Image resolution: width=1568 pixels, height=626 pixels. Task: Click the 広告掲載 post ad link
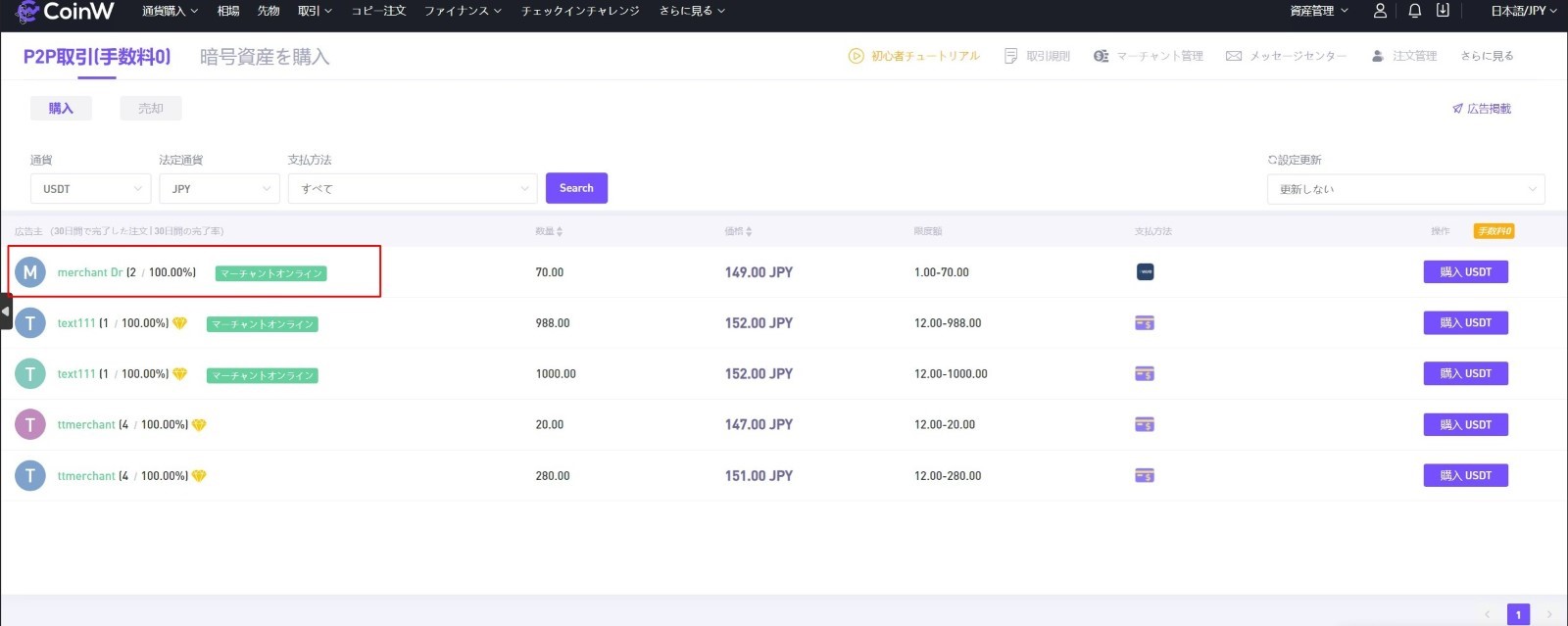point(1482,109)
